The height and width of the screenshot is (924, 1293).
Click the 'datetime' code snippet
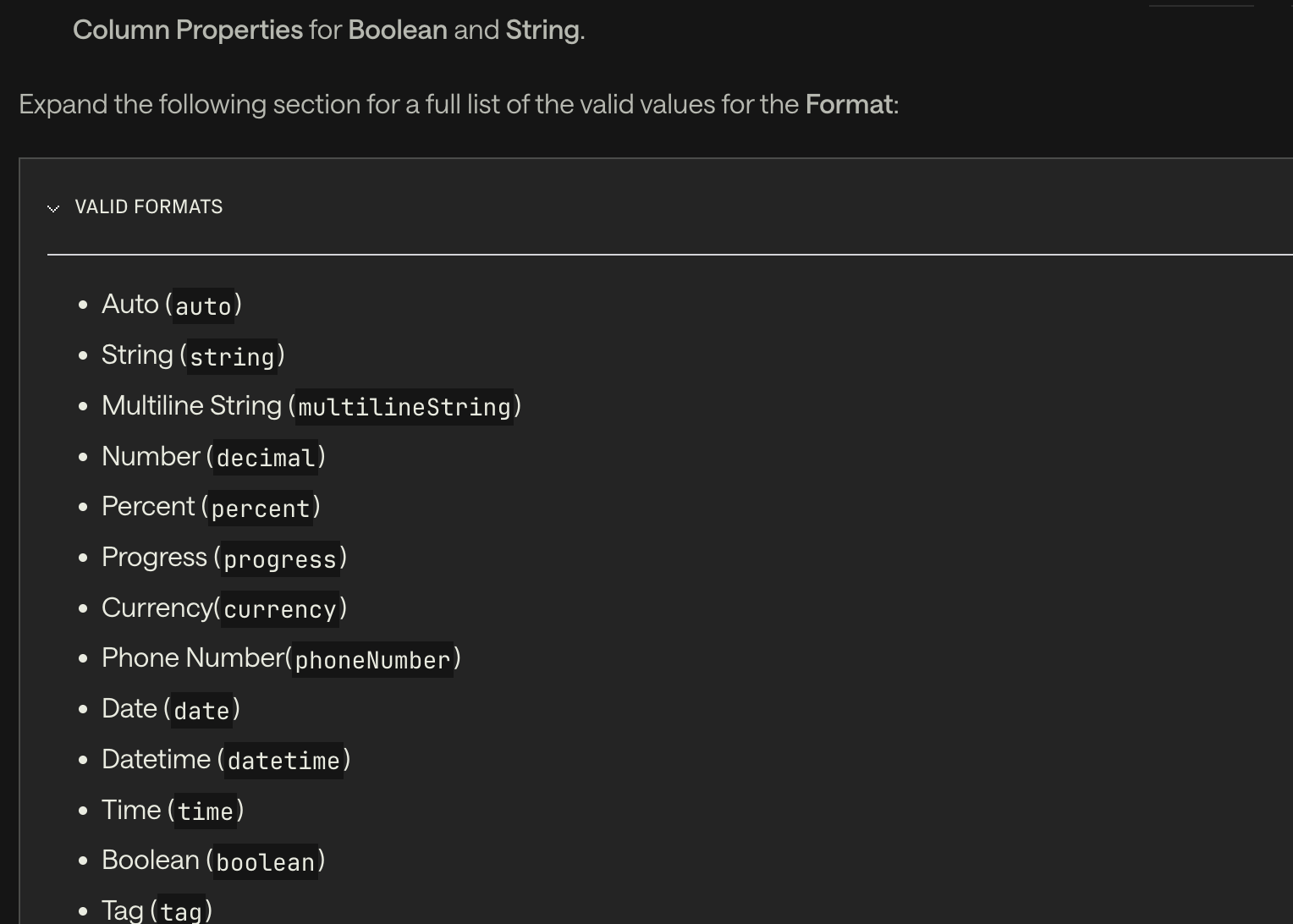pyautogui.click(x=283, y=761)
